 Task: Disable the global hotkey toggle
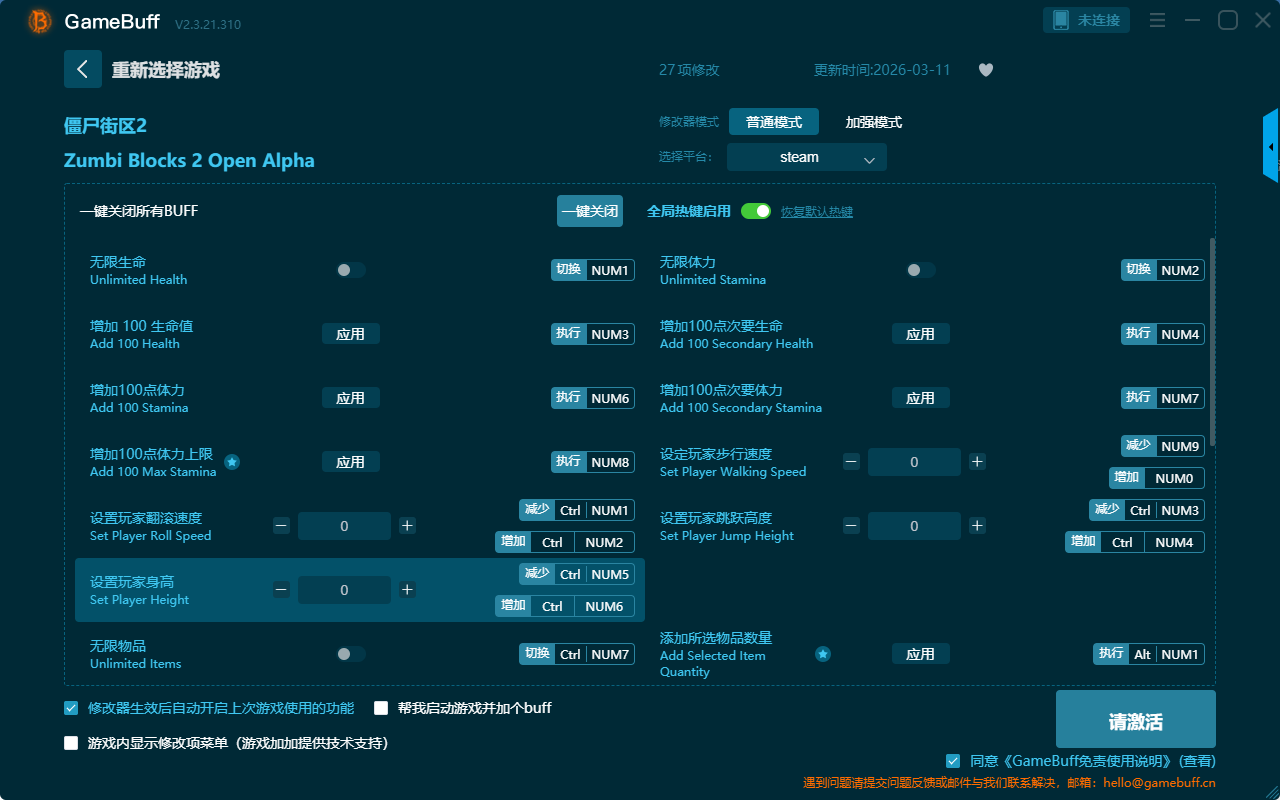point(756,211)
